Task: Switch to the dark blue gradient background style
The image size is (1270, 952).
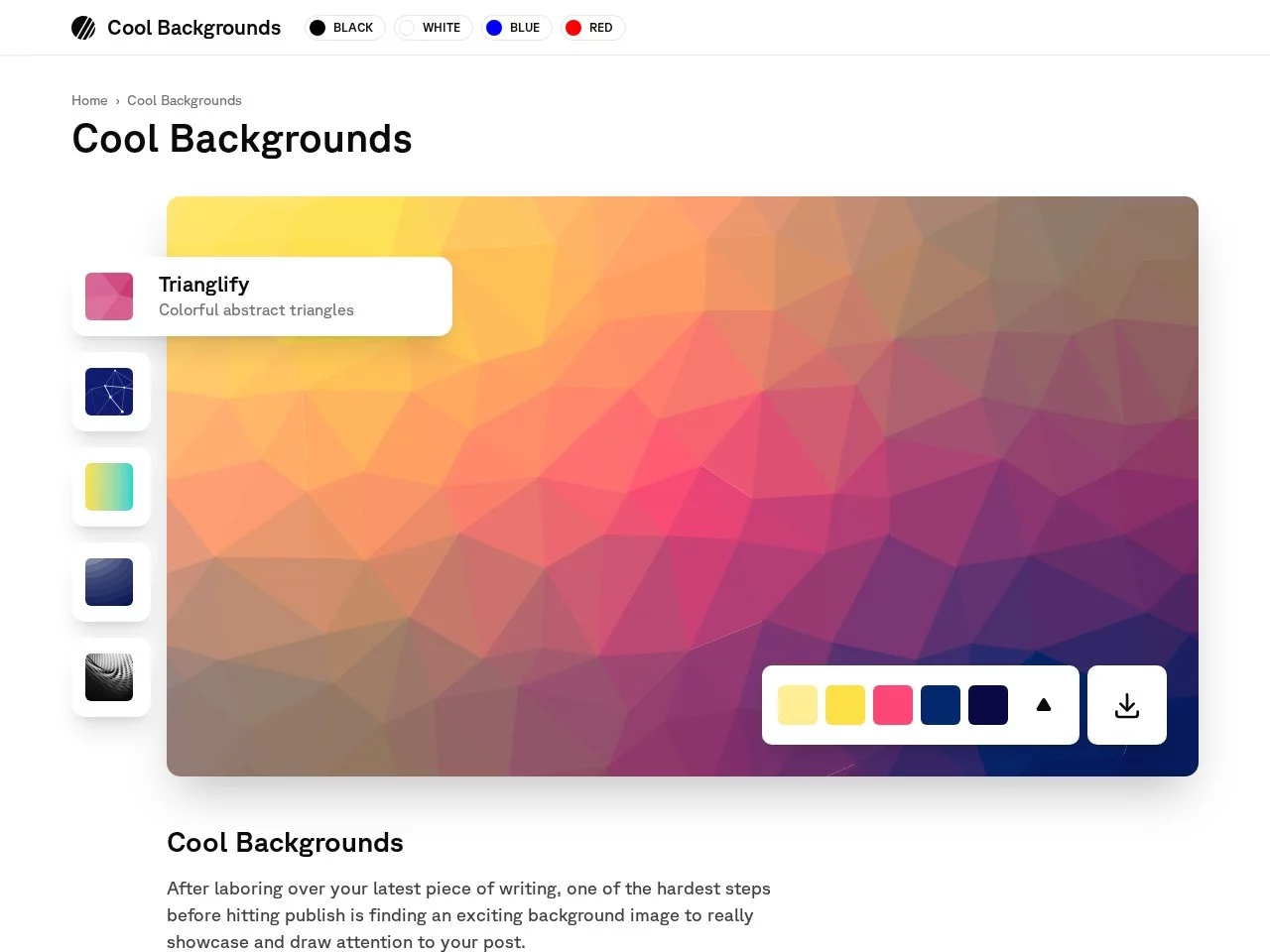Action: click(109, 582)
